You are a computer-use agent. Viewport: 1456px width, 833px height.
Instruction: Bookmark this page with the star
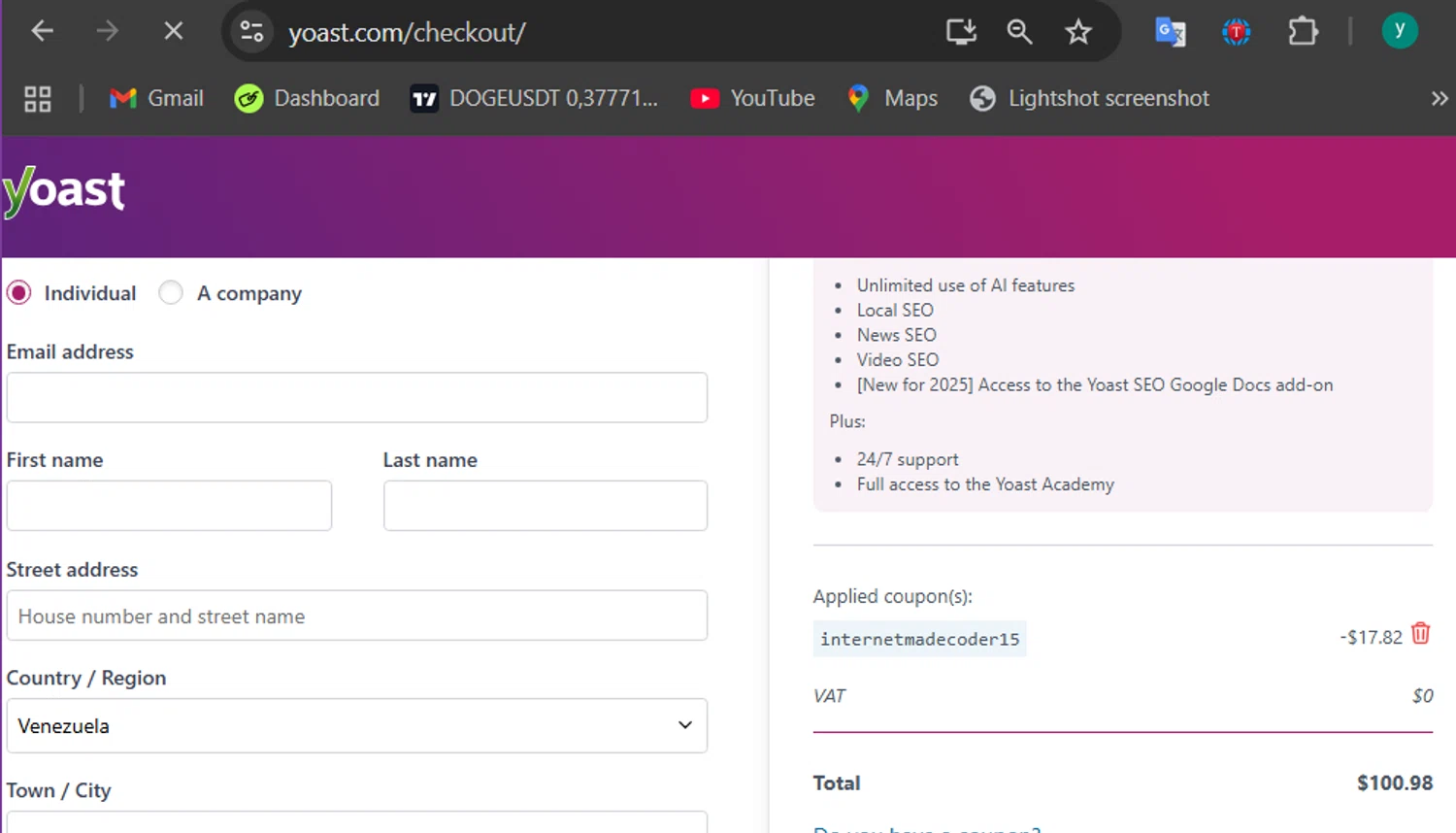pyautogui.click(x=1078, y=32)
